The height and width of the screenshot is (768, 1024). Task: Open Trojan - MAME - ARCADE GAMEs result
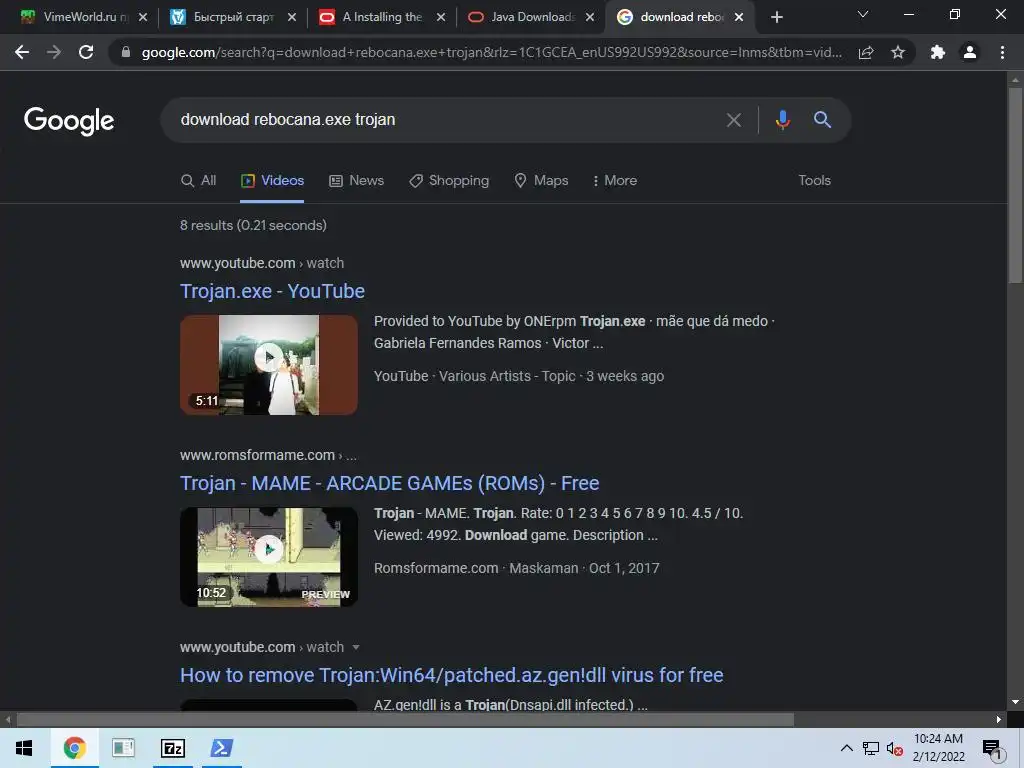click(x=389, y=483)
